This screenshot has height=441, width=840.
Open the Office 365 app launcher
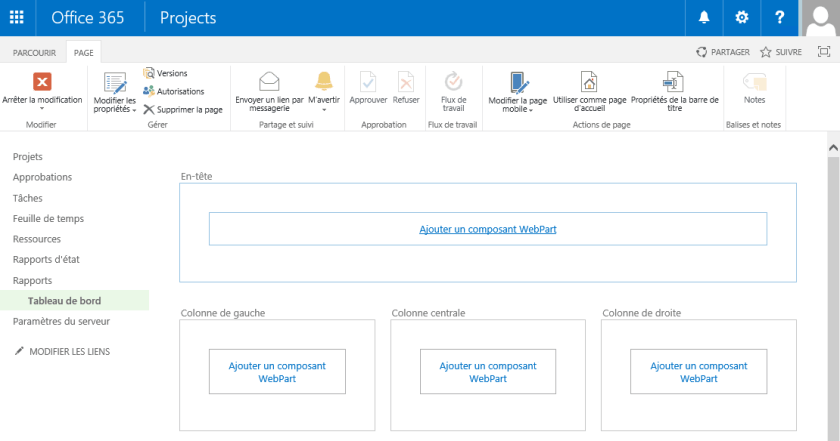17,18
